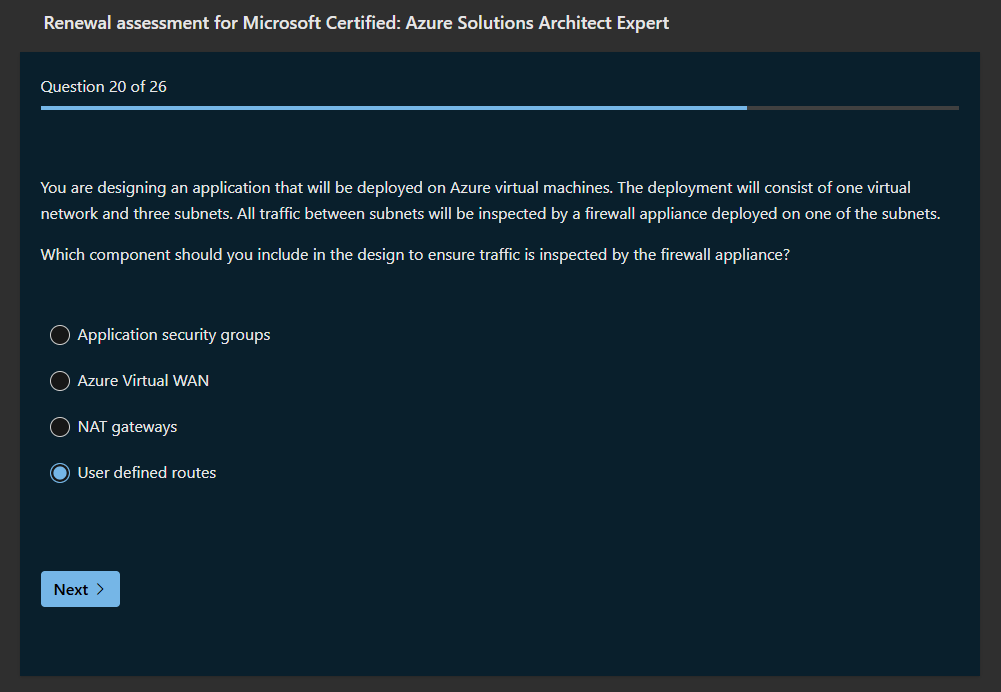Choose the Azure Virtual WAN radio circle

(x=60, y=381)
